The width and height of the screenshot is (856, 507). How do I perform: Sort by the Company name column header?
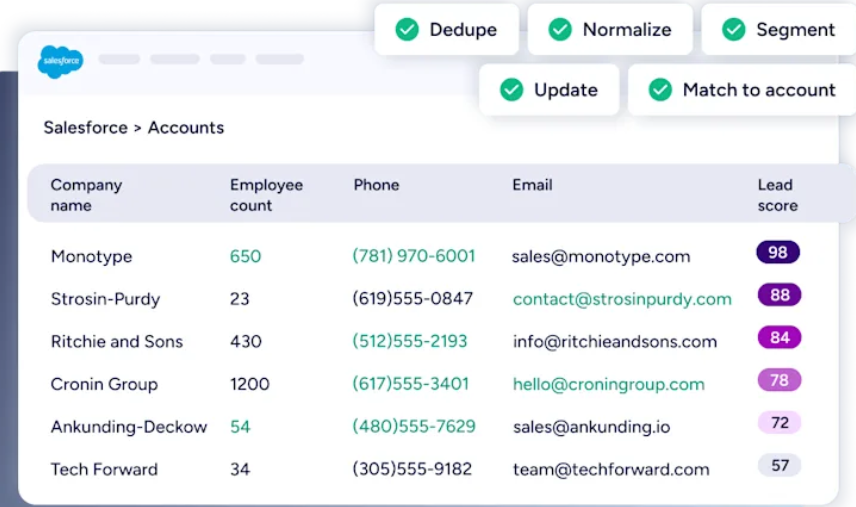pyautogui.click(x=86, y=195)
